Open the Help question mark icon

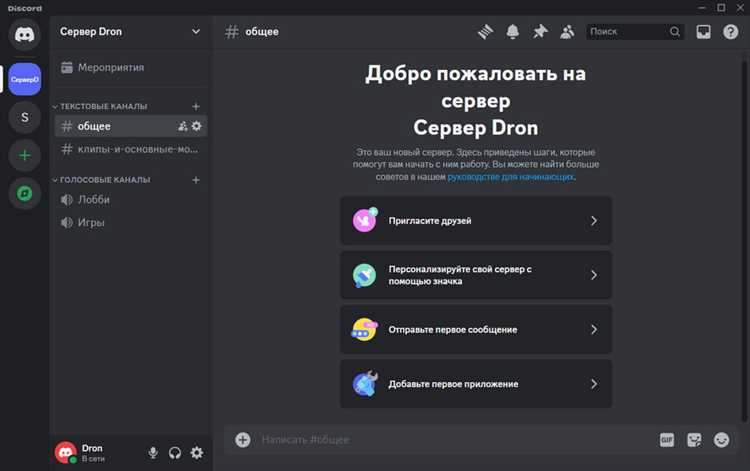coord(730,32)
